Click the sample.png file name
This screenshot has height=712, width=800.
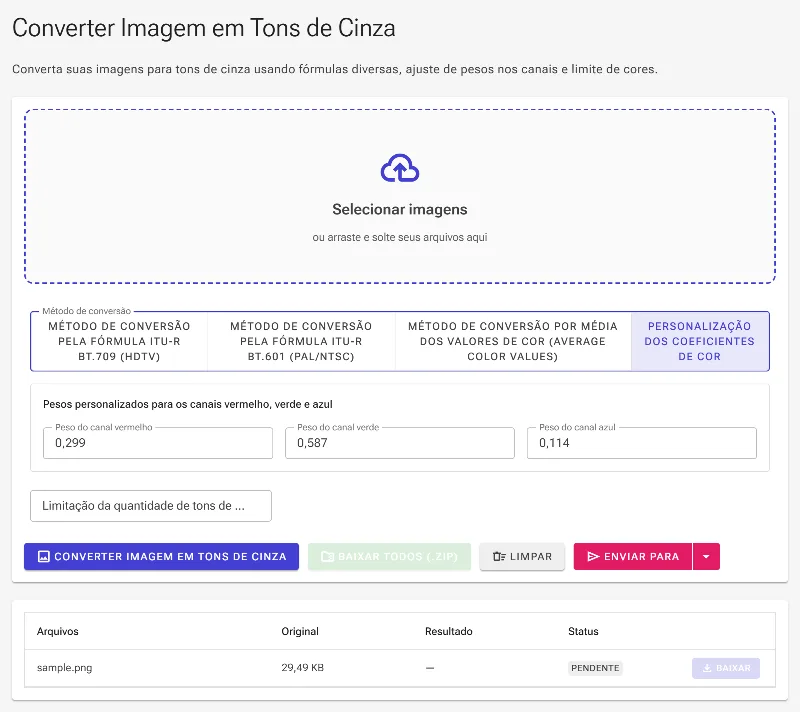tap(64, 668)
